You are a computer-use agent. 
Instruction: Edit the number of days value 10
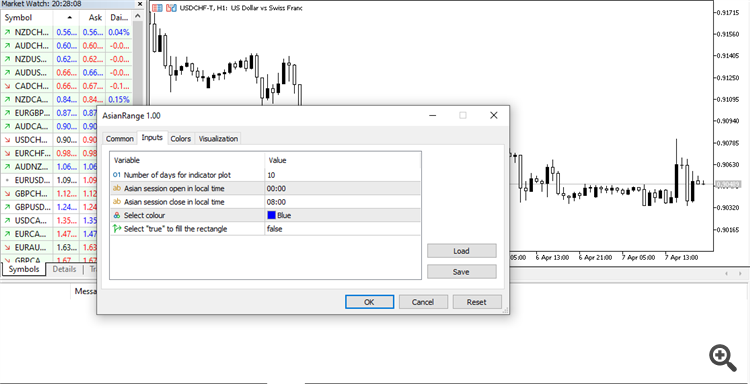coord(343,175)
